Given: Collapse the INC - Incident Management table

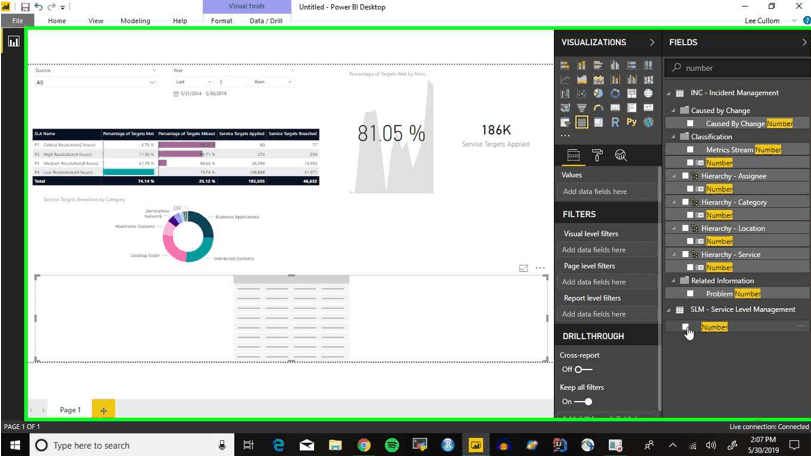Looking at the screenshot, I should [x=669, y=93].
